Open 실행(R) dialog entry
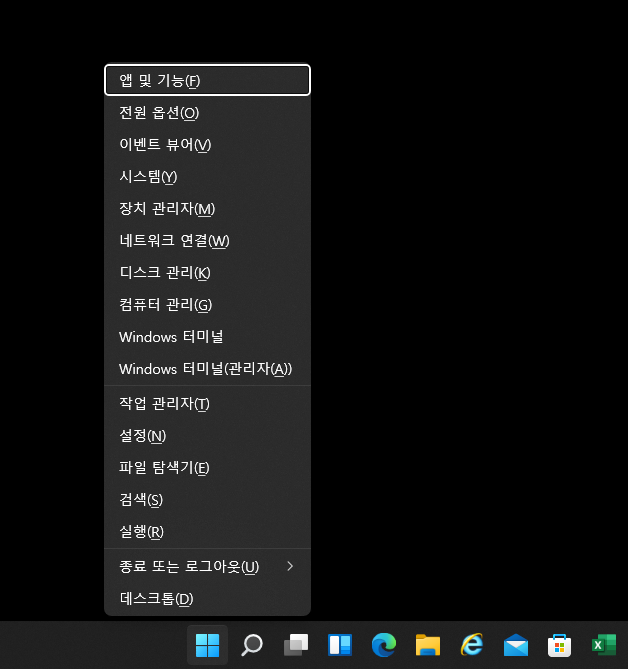This screenshot has height=669, width=628. (207, 532)
